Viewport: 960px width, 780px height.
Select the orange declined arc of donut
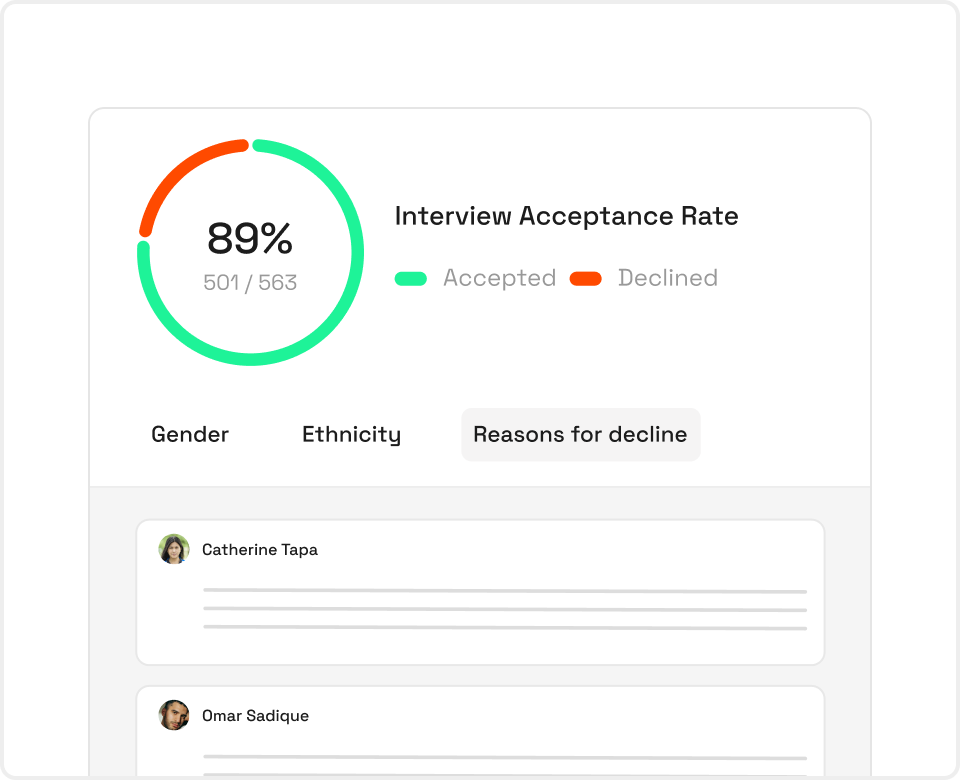178,172
